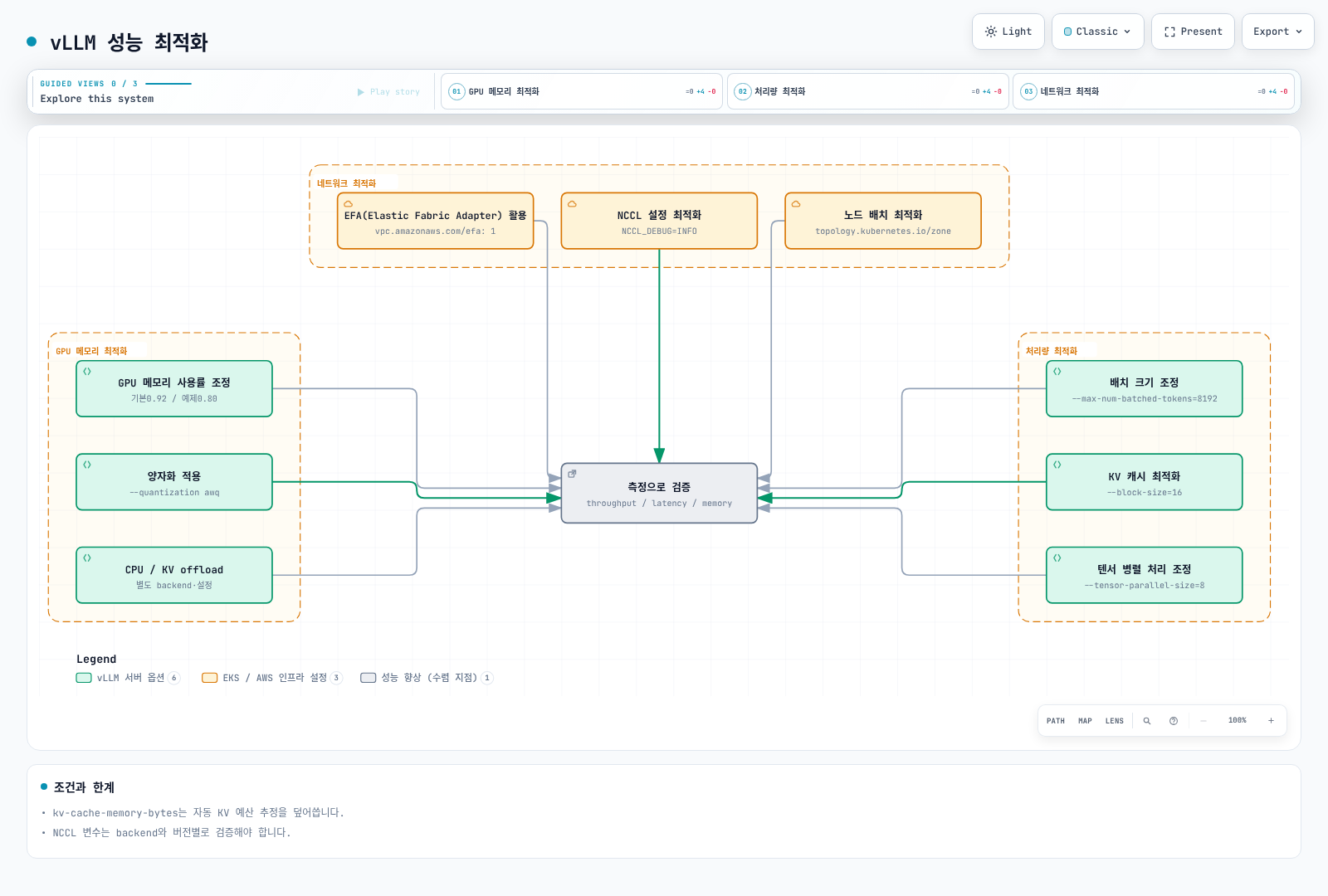1328x896 pixels.
Task: Toggle LENS mode in canvas toolbar
Action: coord(1115,721)
